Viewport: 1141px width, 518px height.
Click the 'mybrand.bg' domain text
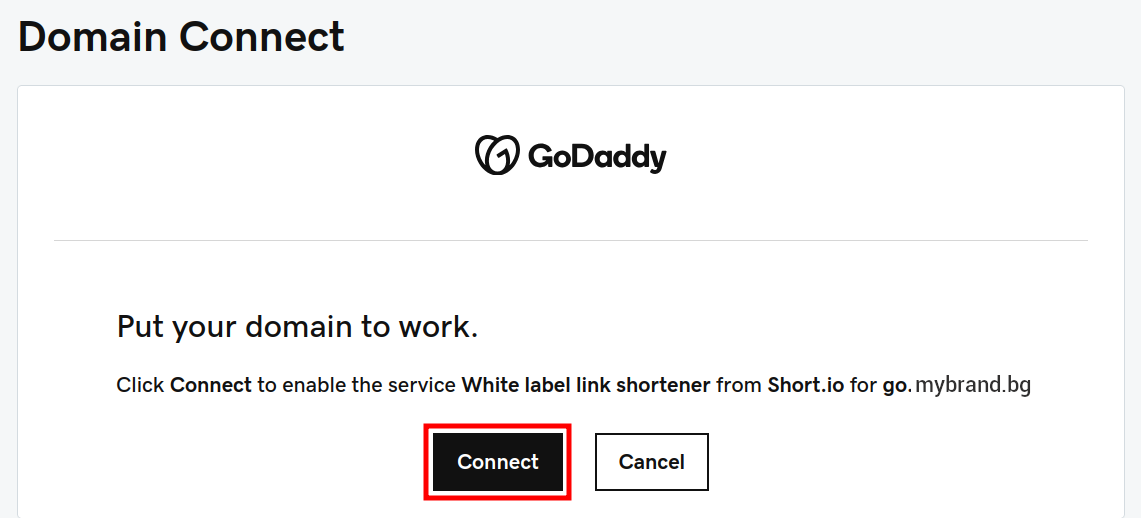tap(973, 385)
